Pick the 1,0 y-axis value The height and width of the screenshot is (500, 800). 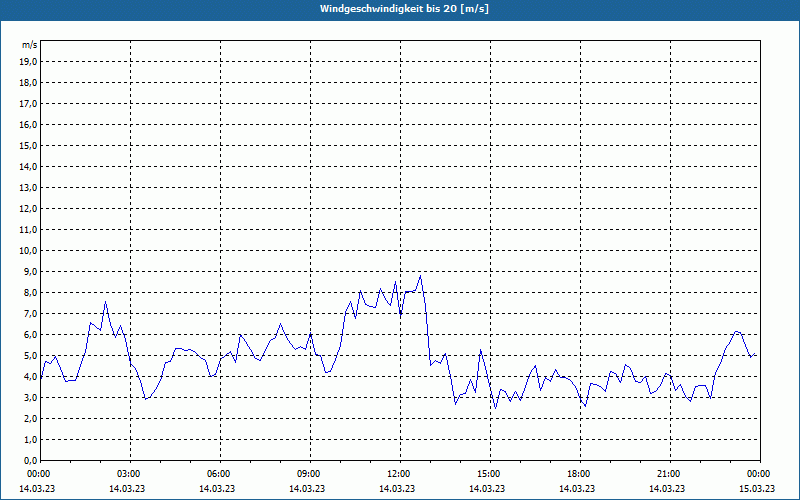(31, 439)
